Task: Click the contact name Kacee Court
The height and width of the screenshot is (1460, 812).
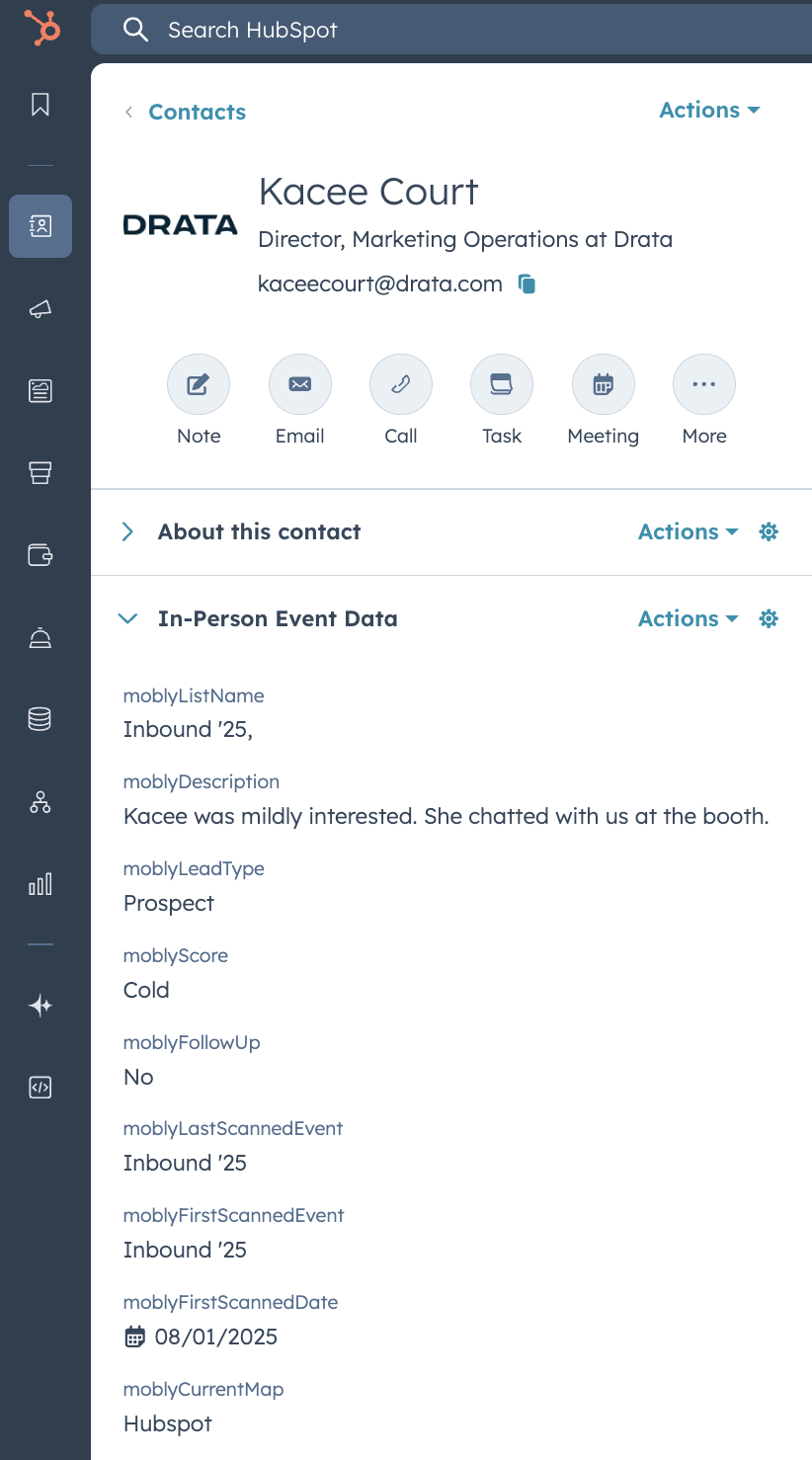Action: (x=368, y=192)
